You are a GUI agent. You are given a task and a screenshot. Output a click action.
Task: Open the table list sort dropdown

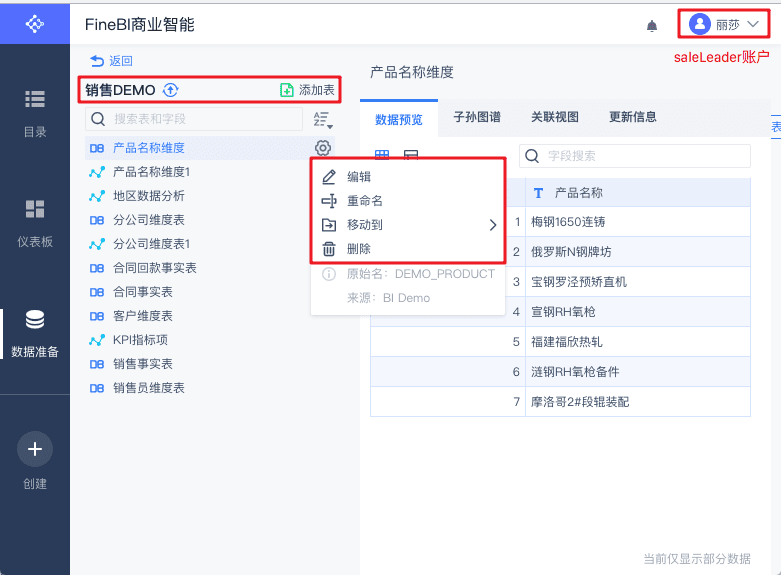[323, 120]
